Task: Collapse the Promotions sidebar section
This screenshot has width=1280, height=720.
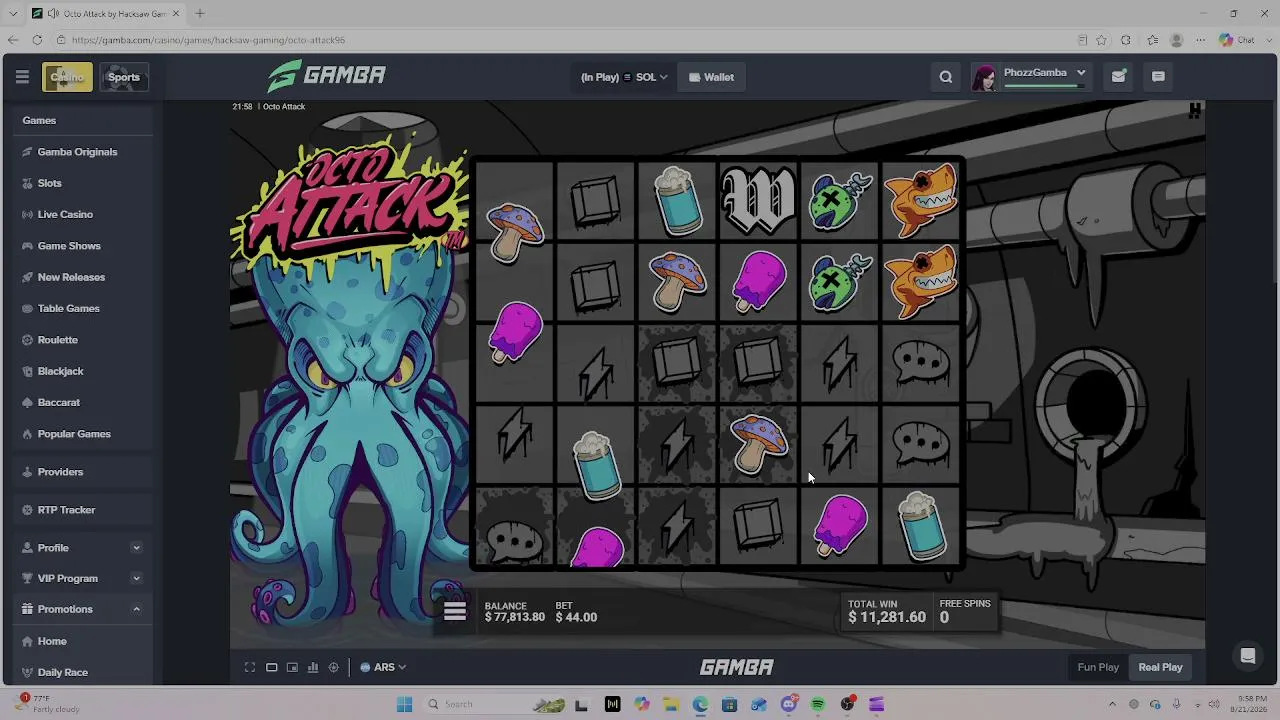Action: coord(136,609)
